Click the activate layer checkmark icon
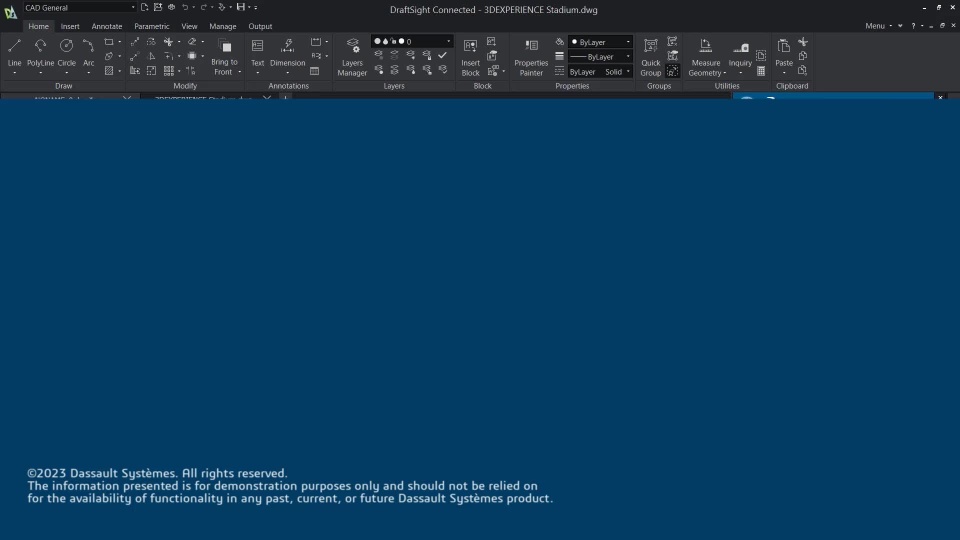 (443, 55)
